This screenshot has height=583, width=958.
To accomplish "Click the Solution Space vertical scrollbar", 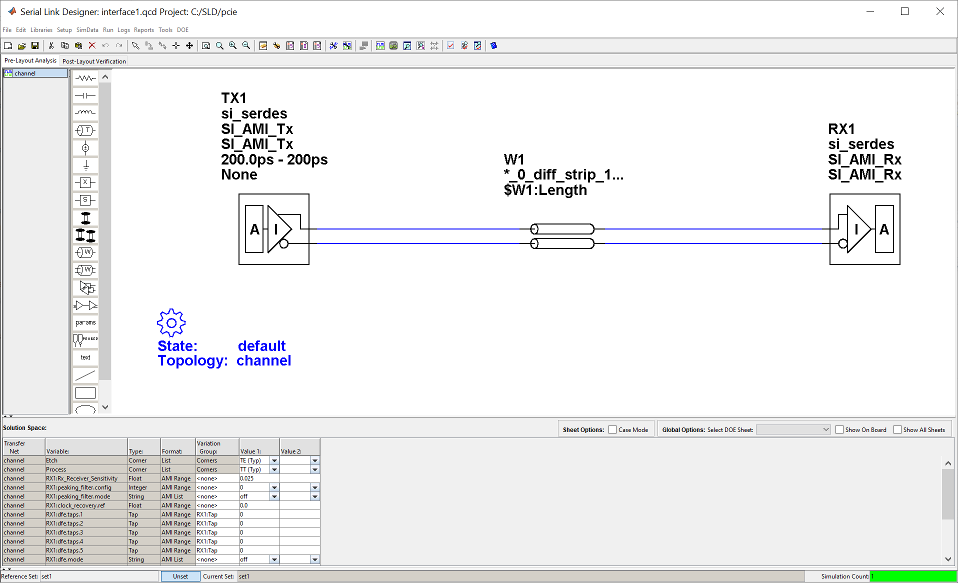I will (x=948, y=495).
